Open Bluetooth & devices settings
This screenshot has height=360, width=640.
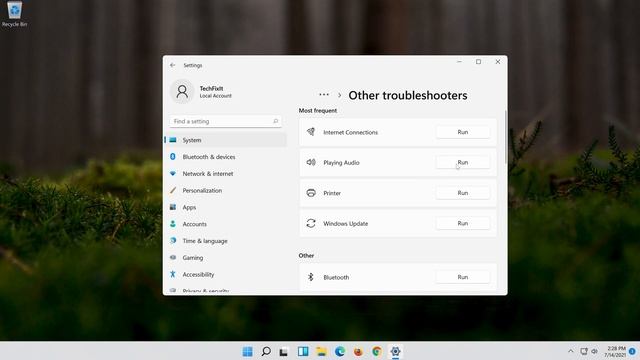point(226,157)
